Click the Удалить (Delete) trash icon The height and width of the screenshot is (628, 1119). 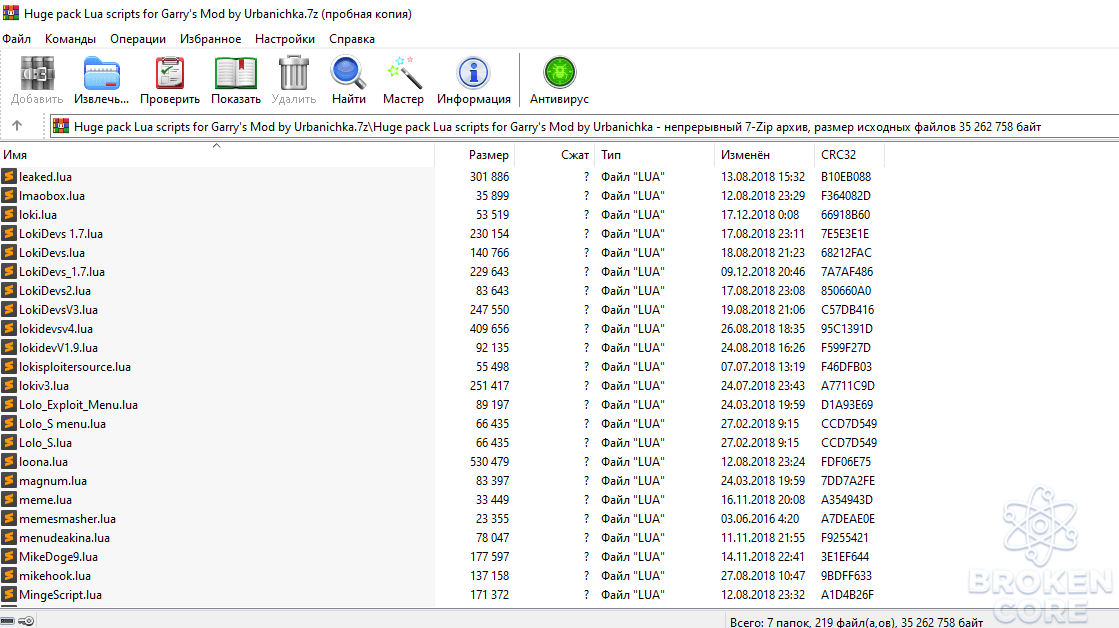coord(293,74)
